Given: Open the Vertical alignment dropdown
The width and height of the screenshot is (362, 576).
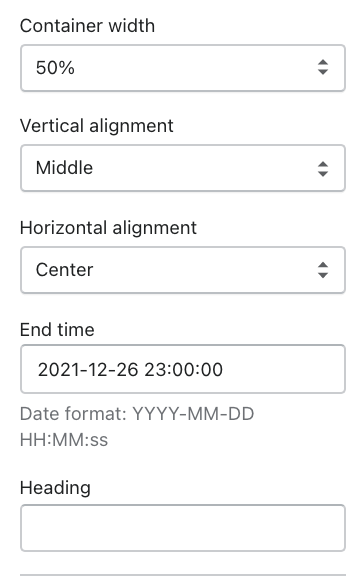Looking at the screenshot, I should (x=183, y=168).
